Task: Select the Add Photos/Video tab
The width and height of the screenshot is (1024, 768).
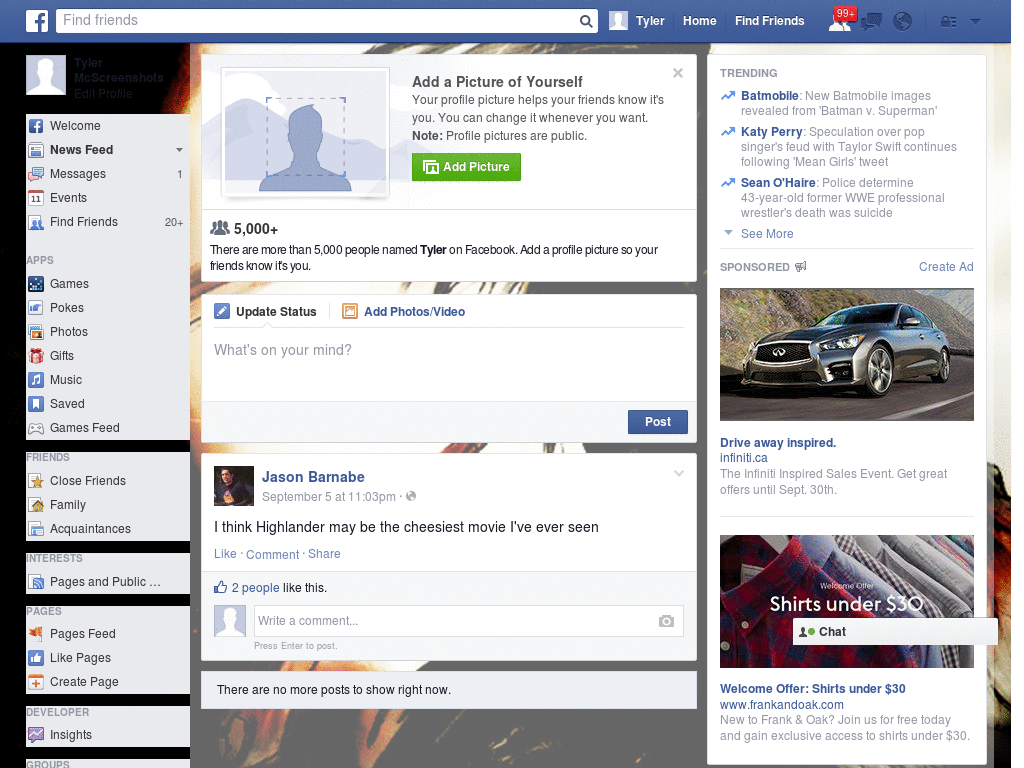Action: [404, 312]
